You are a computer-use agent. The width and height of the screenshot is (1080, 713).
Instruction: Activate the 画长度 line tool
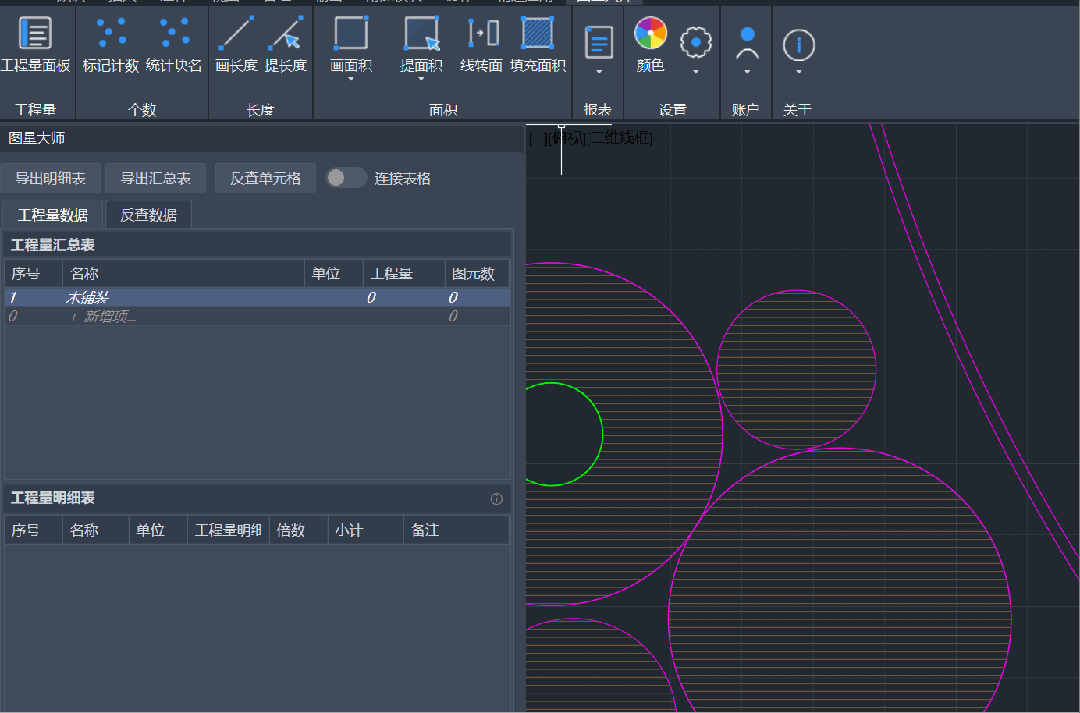pos(236,44)
